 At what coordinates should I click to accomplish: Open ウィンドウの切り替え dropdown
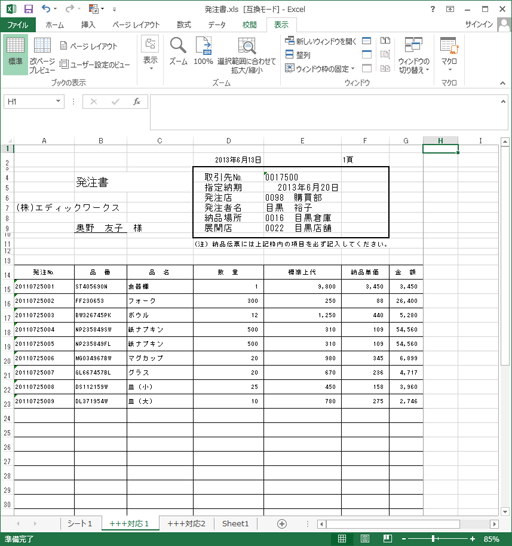(x=414, y=56)
